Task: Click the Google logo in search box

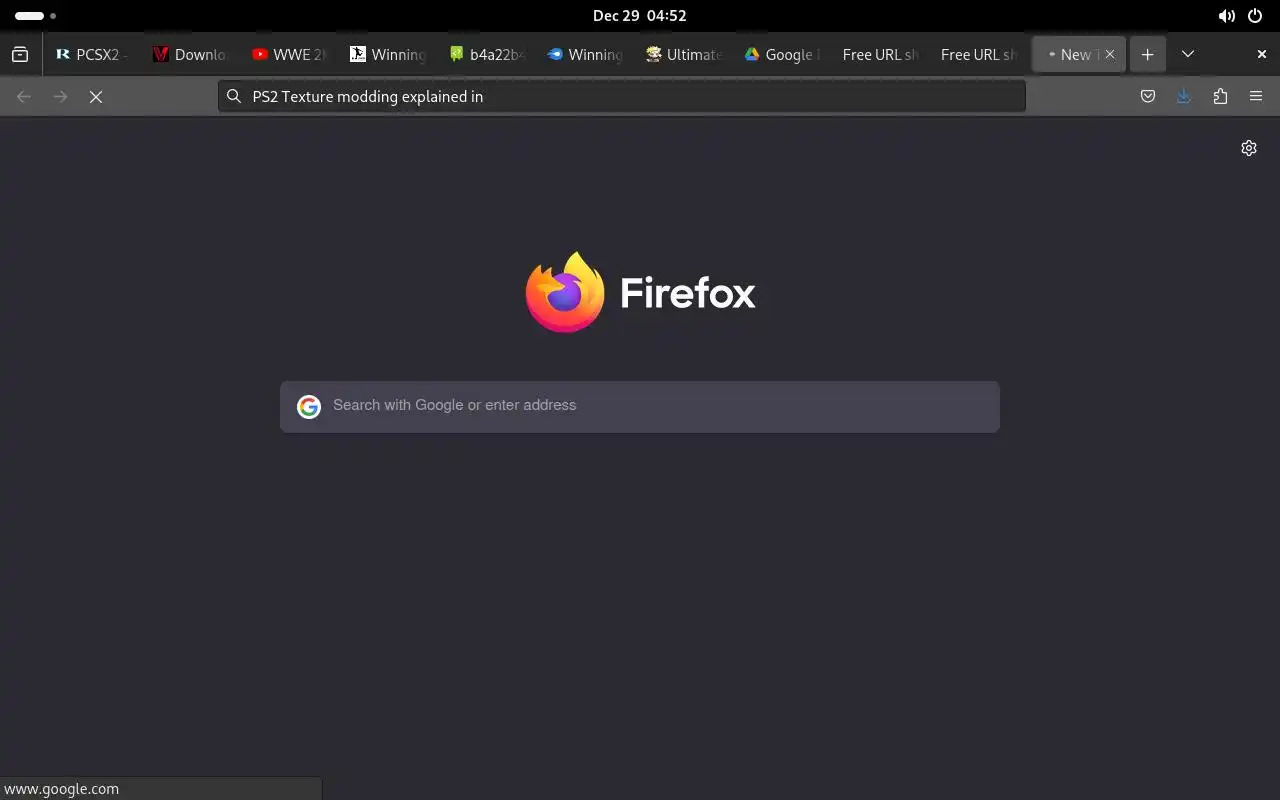Action: [309, 406]
